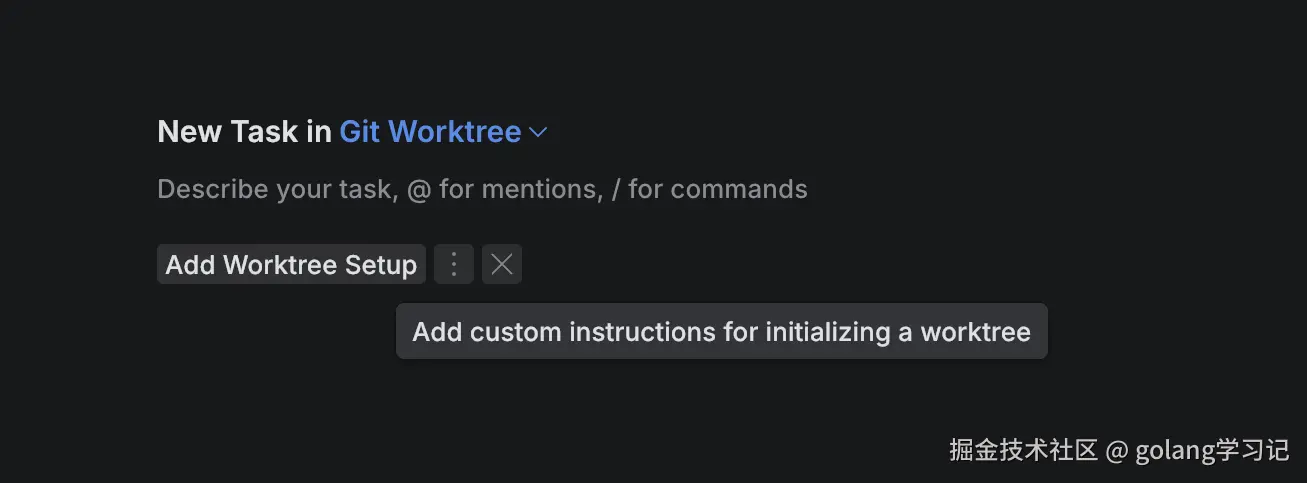Dismiss the Worktree Setup suggestion with X
Screen dimensions: 1307x483
502,265
